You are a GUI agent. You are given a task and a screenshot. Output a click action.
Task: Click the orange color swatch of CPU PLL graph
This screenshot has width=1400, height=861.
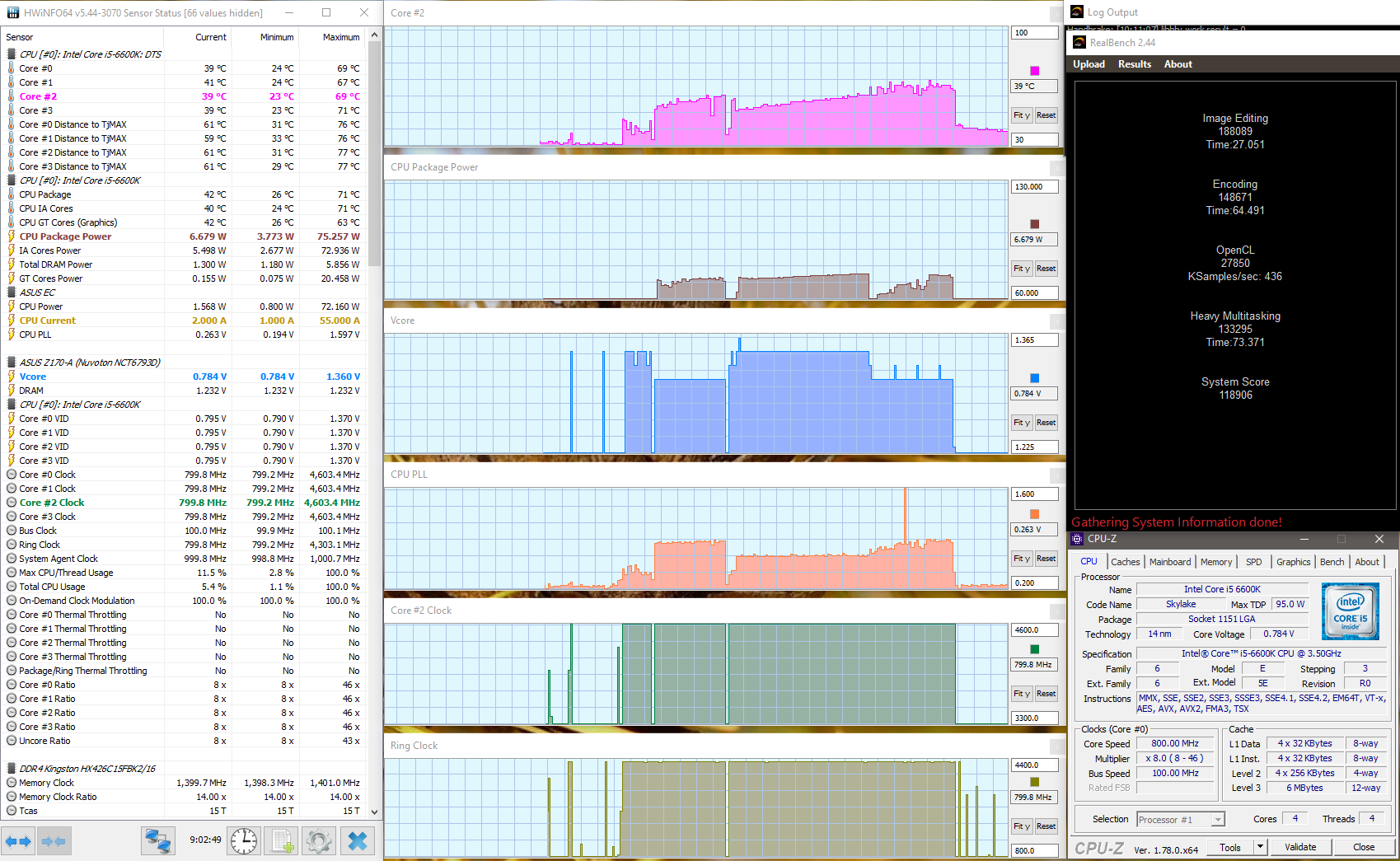[1035, 514]
